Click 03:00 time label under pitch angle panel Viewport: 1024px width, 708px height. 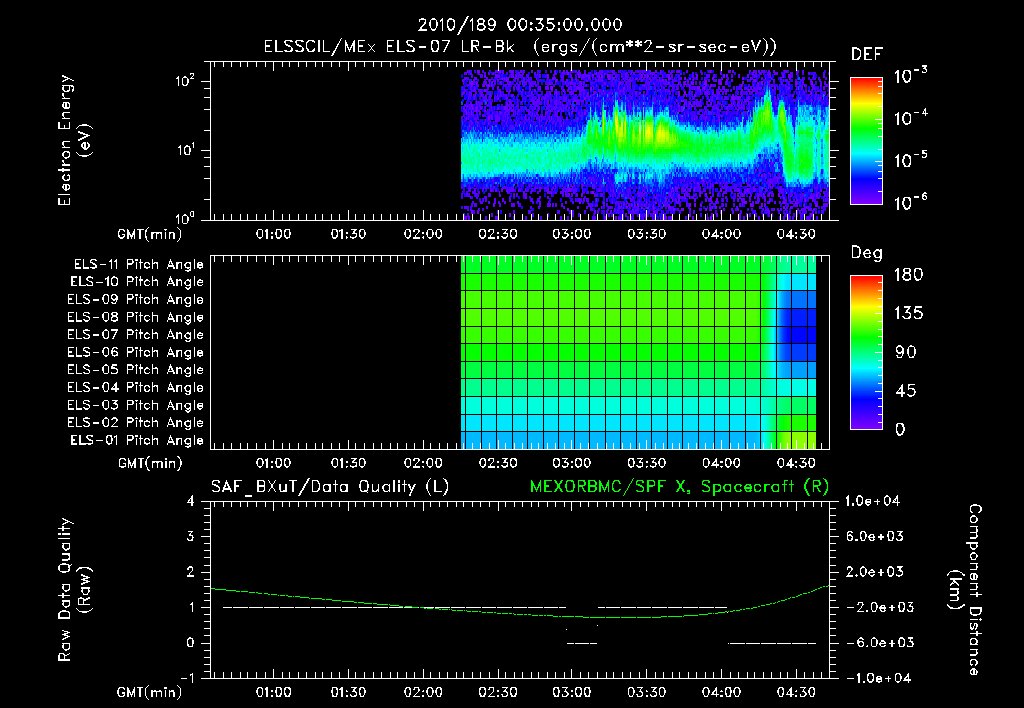pos(572,463)
